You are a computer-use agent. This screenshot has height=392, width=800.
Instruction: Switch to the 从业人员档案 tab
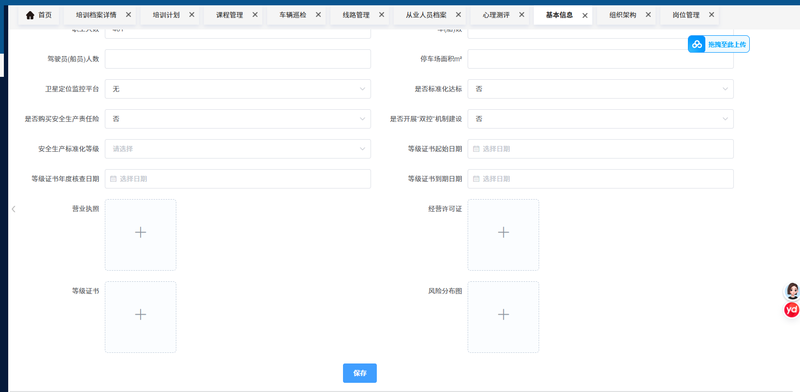426,15
